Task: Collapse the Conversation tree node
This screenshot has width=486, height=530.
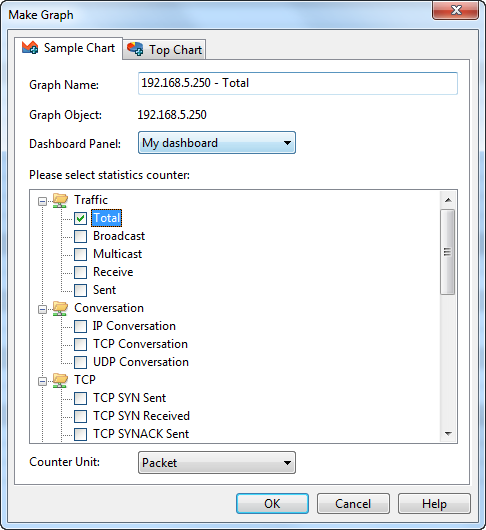Action: [x=42, y=309]
